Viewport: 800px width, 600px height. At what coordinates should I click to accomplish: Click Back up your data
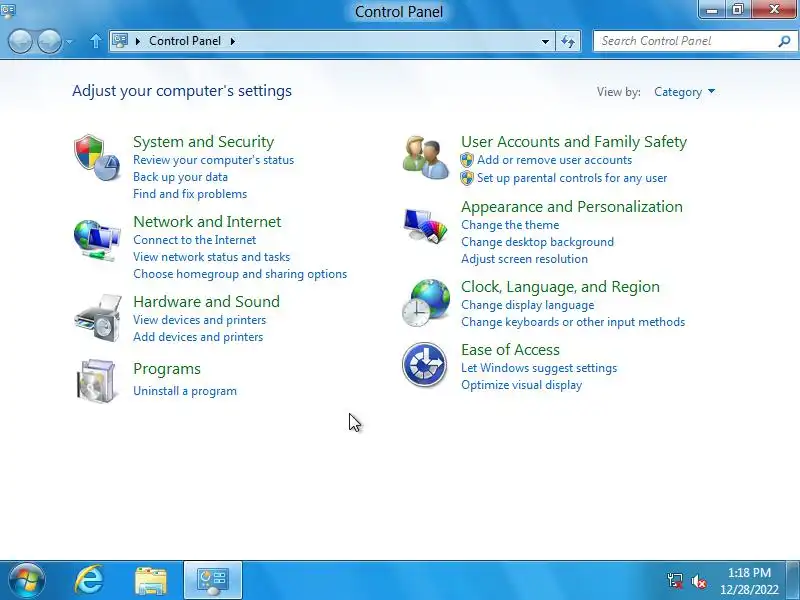181,177
